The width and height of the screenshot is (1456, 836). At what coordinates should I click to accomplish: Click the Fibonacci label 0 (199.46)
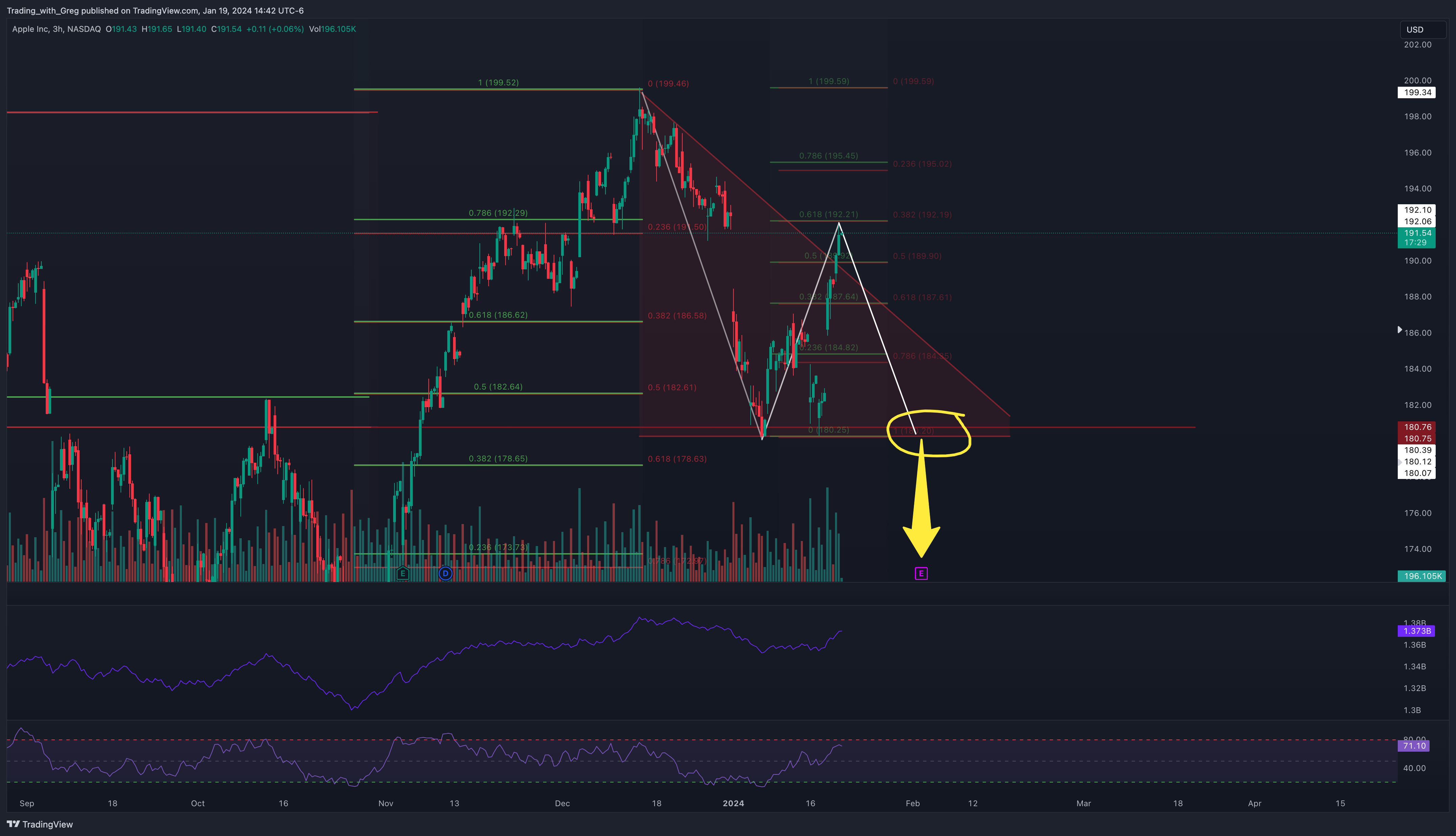pyautogui.click(x=668, y=83)
